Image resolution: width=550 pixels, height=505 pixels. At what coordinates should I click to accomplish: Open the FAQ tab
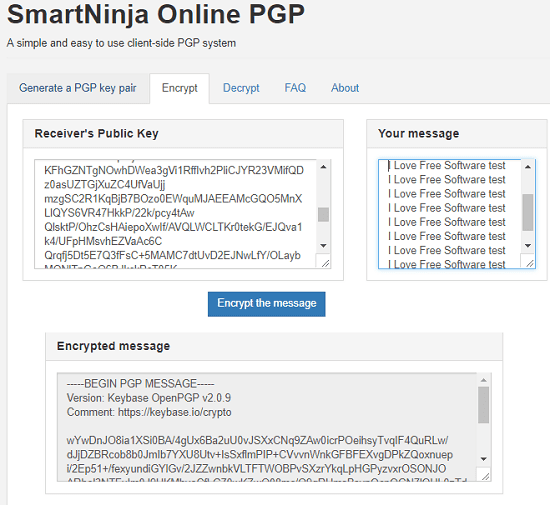(295, 88)
